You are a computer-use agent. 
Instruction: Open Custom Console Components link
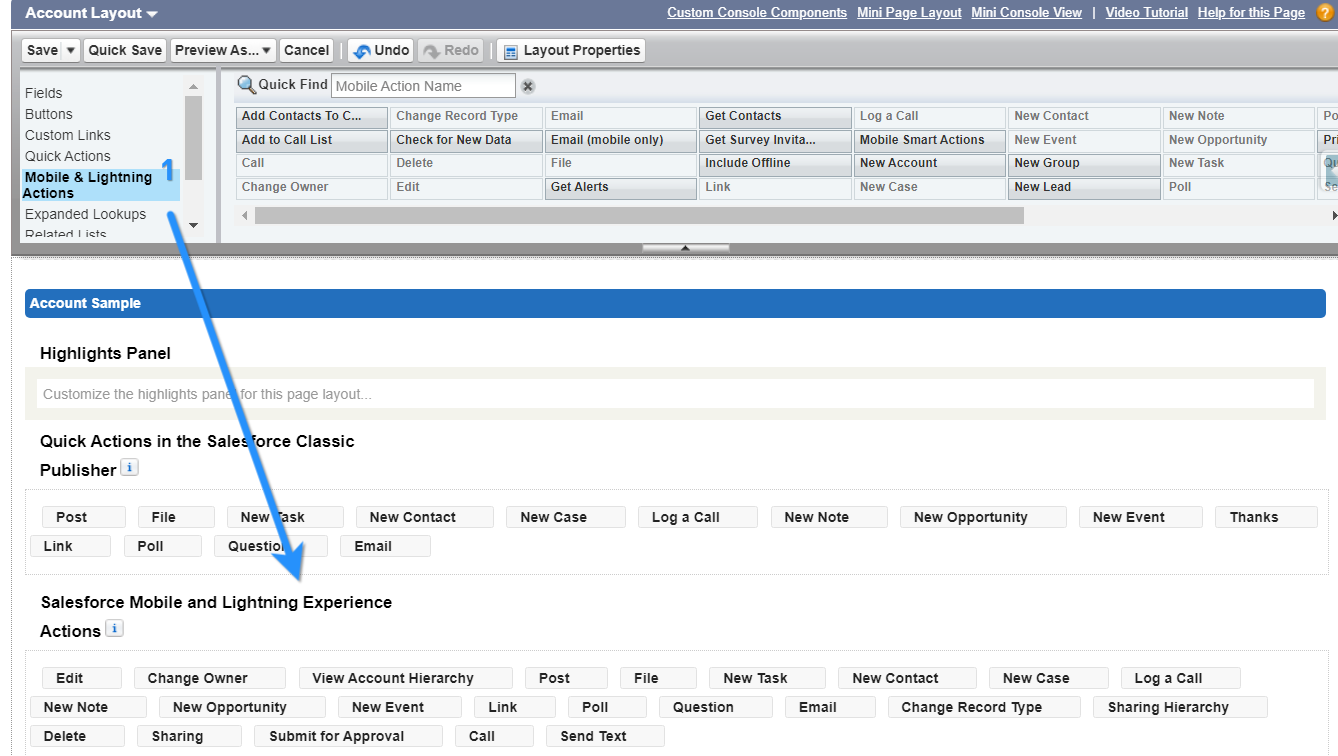coord(757,13)
